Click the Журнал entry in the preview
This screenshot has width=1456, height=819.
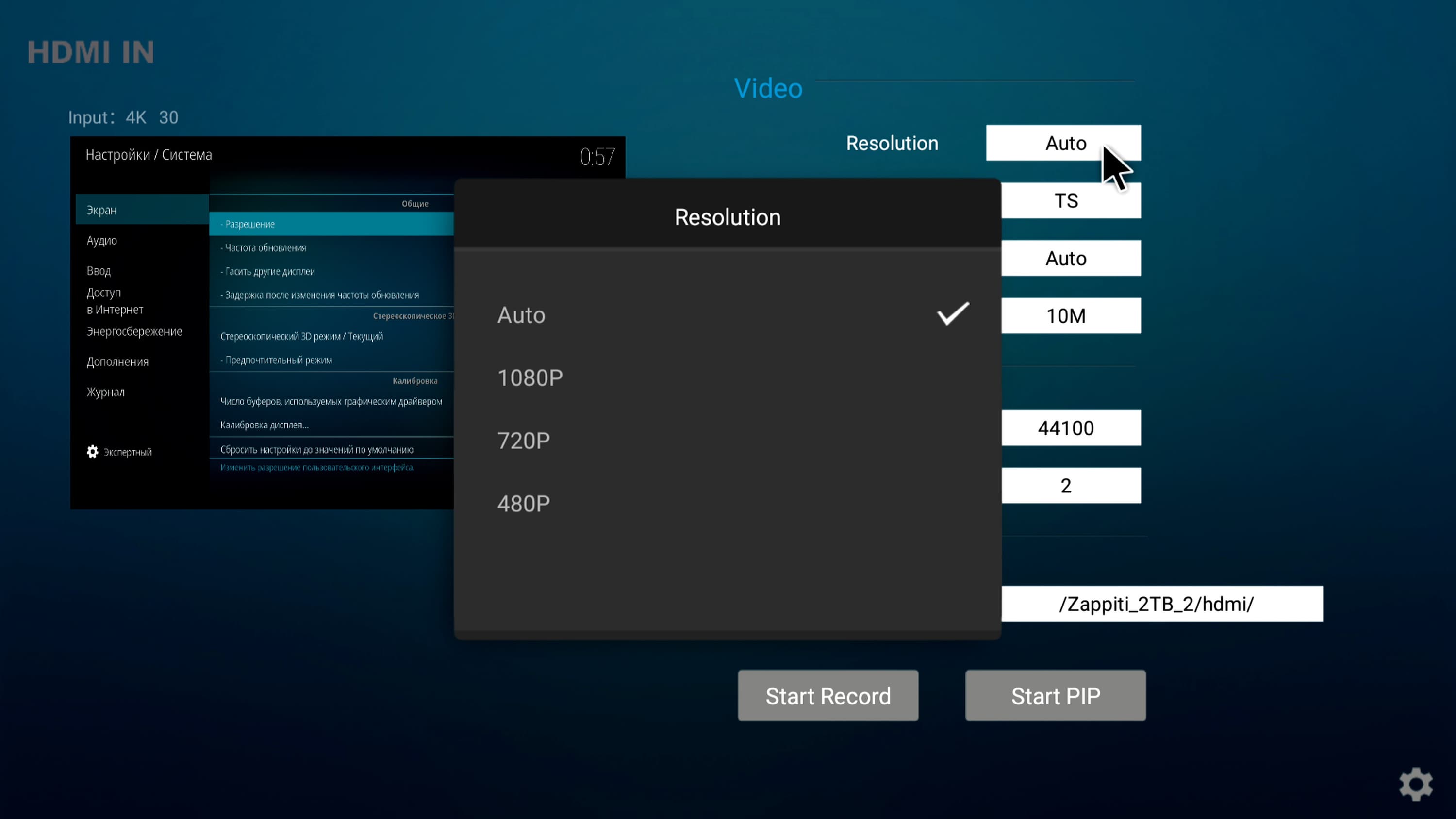coord(106,392)
